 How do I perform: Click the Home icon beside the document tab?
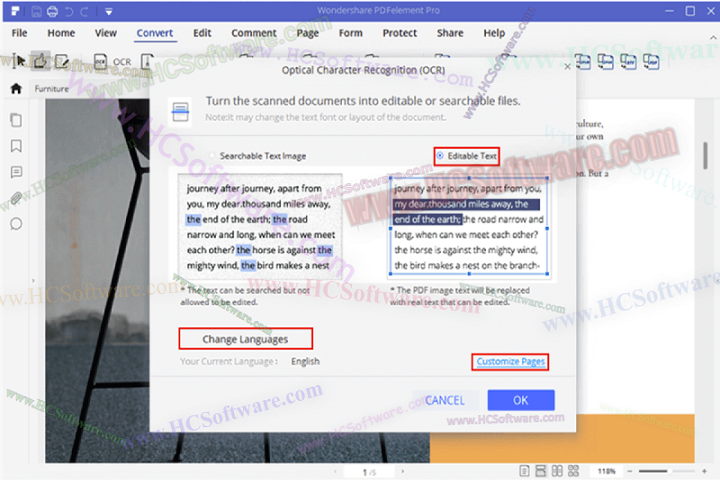tap(16, 89)
